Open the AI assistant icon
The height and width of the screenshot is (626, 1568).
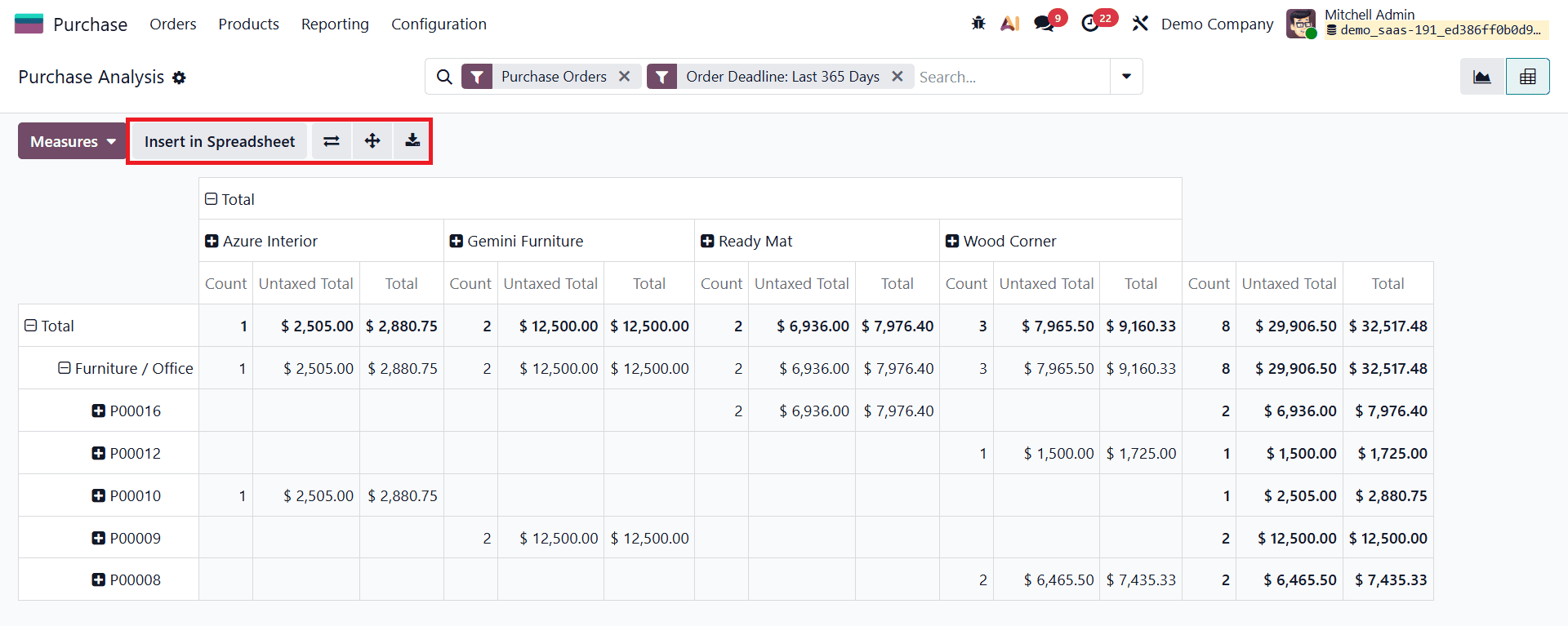[1010, 24]
